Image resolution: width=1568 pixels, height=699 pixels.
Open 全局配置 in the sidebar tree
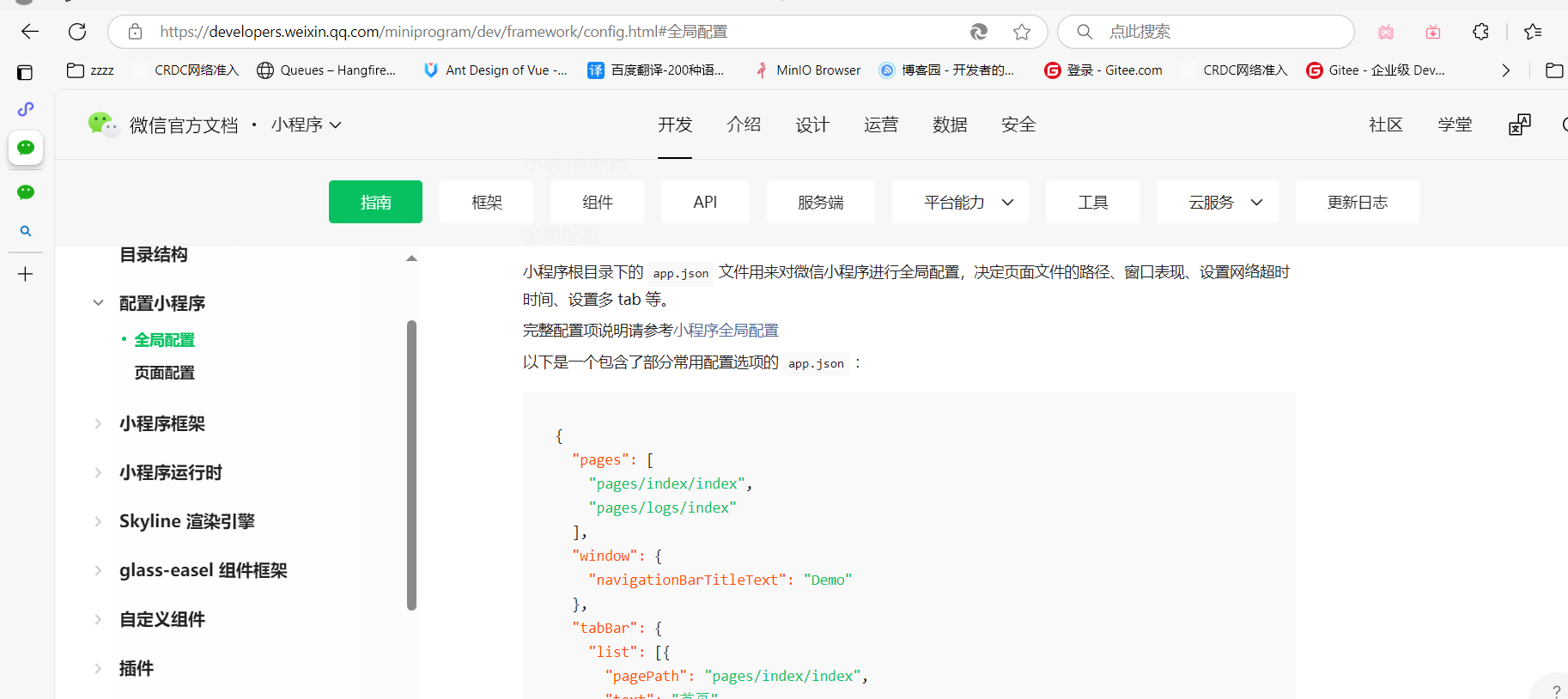164,340
